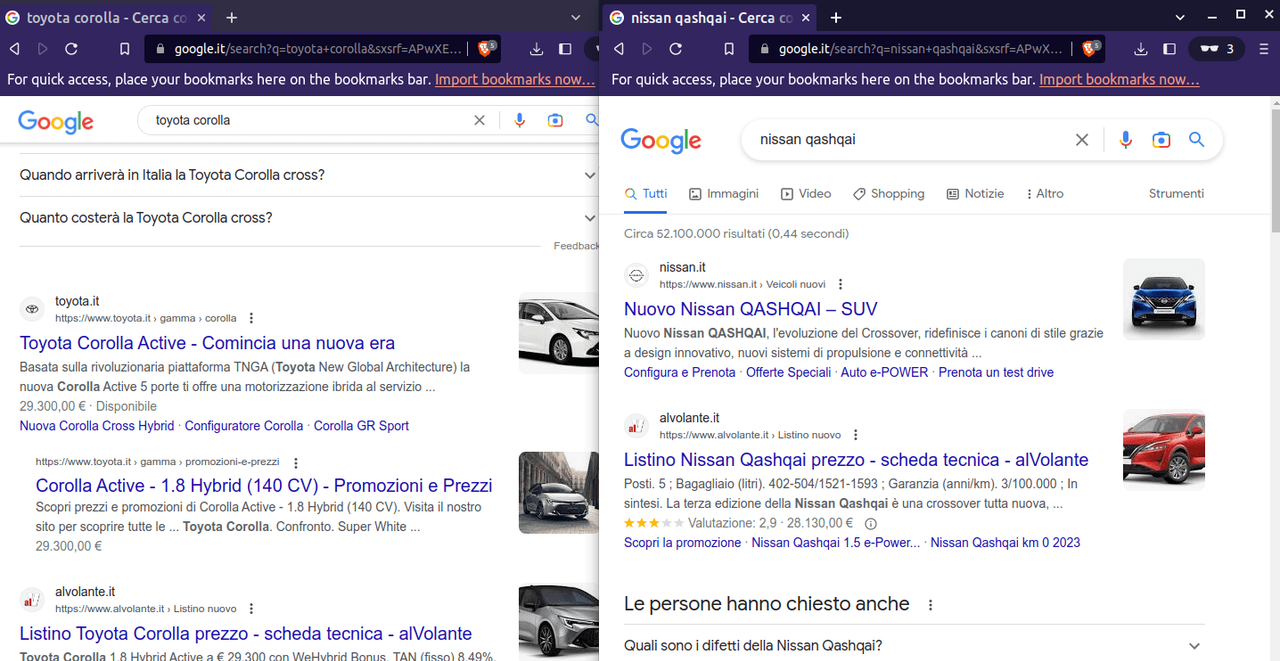Switch to the Video tab
The height and width of the screenshot is (661, 1280).
point(806,194)
